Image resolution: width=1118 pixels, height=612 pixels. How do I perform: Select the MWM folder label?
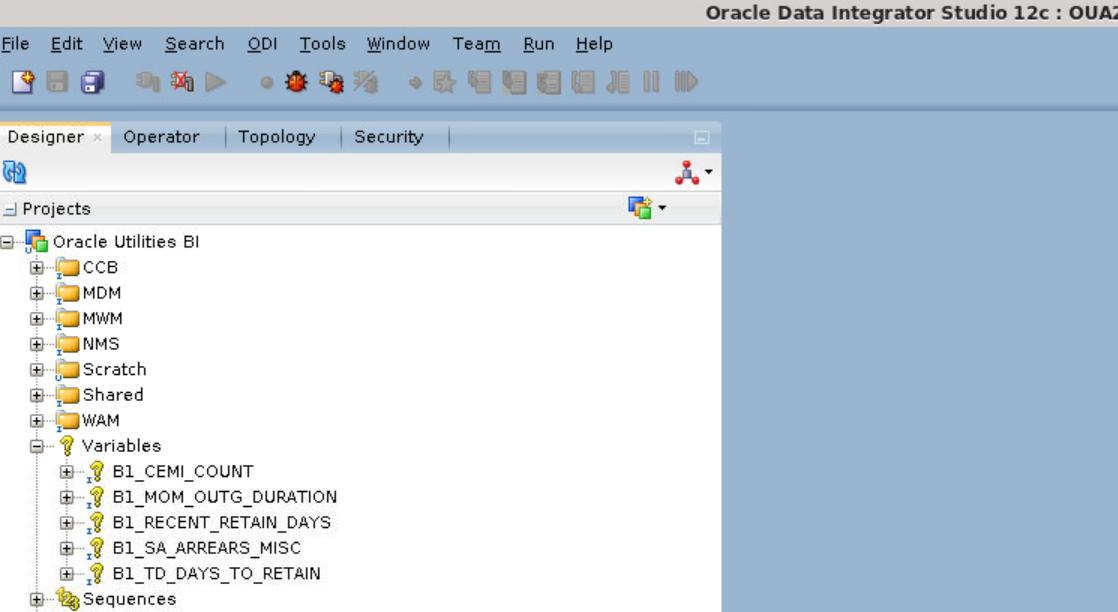pyautogui.click(x=103, y=319)
